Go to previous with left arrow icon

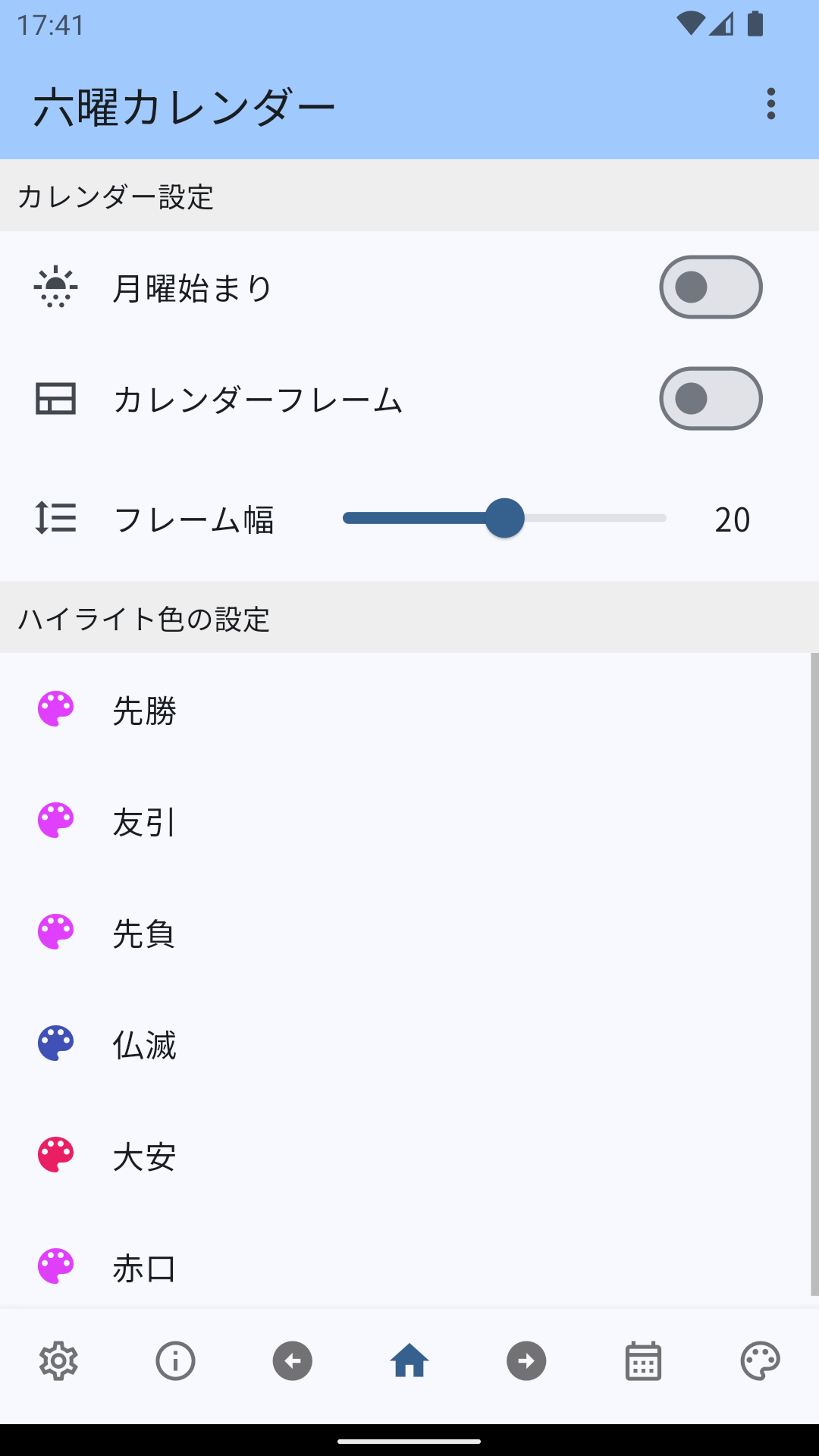(293, 1361)
